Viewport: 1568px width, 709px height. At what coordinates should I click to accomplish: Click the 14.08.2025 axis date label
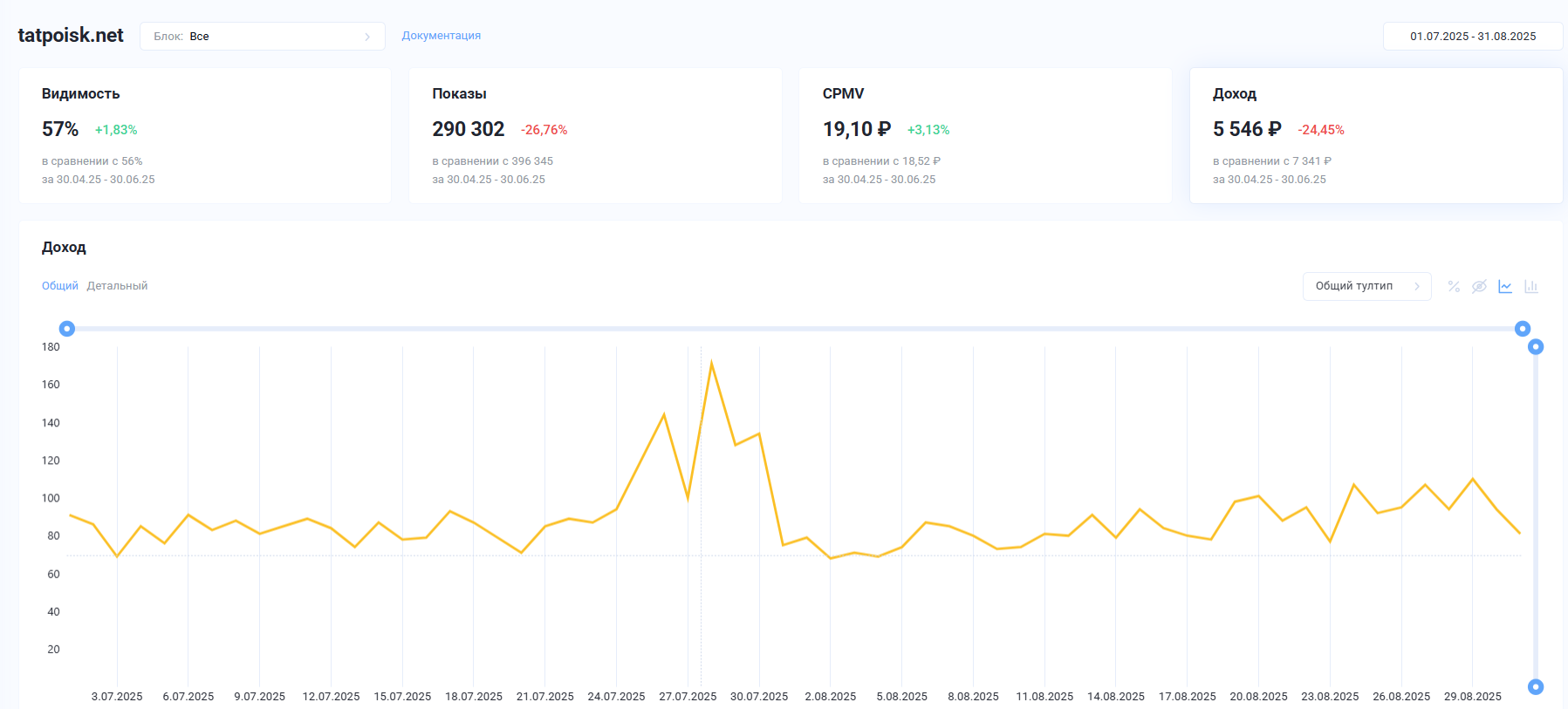pyautogui.click(x=1116, y=697)
